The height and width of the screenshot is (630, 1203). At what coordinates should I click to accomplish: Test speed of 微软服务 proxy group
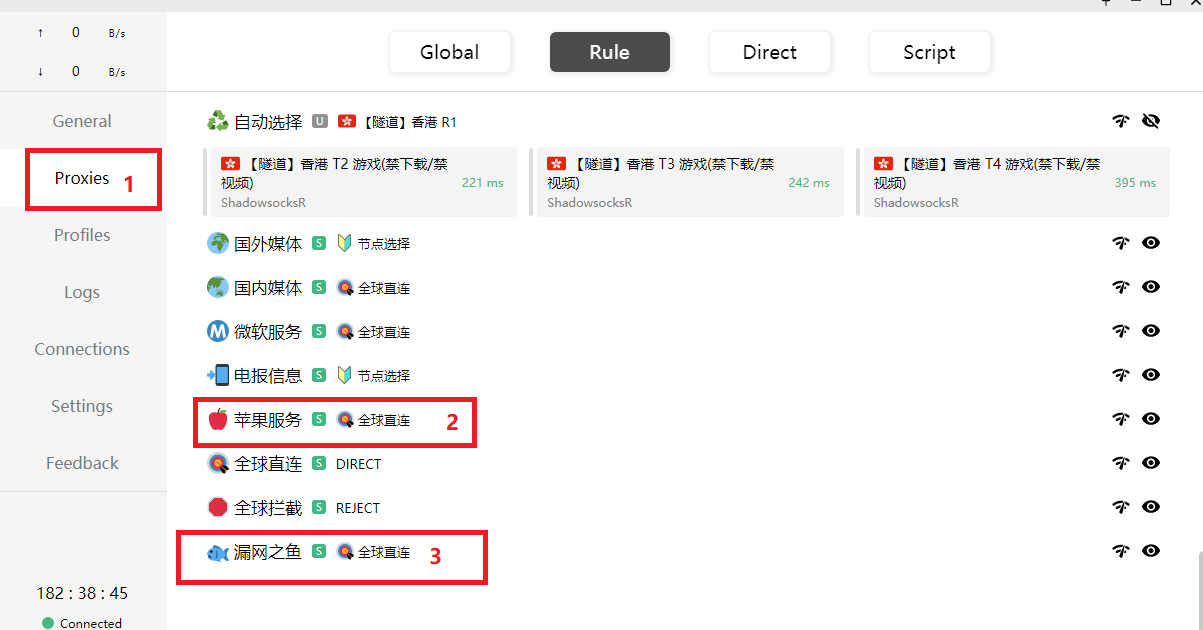1121,331
